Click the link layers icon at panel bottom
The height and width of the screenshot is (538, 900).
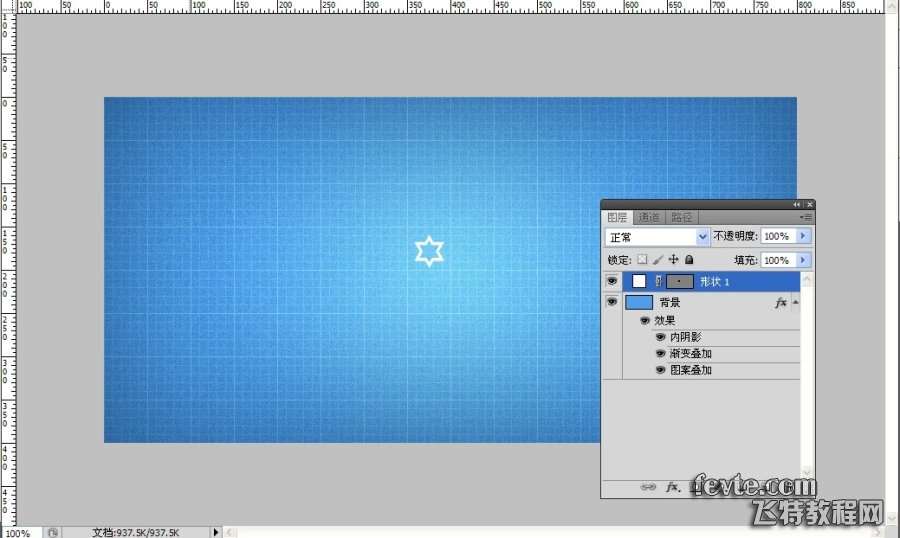648,487
